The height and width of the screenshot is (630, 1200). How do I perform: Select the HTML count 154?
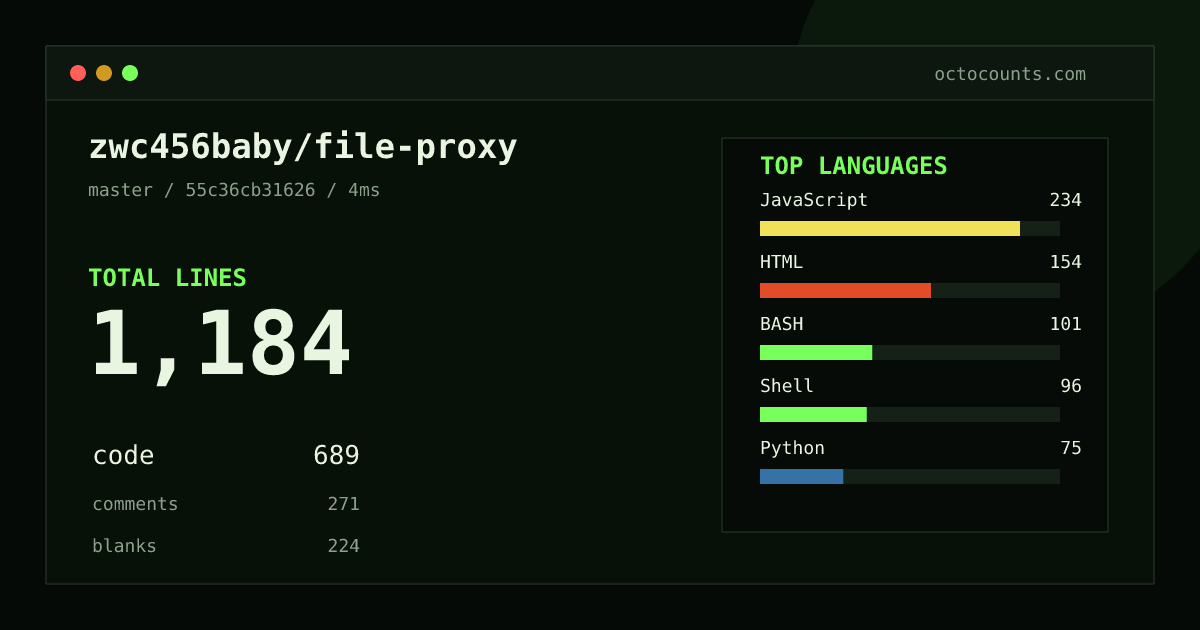click(x=1065, y=262)
